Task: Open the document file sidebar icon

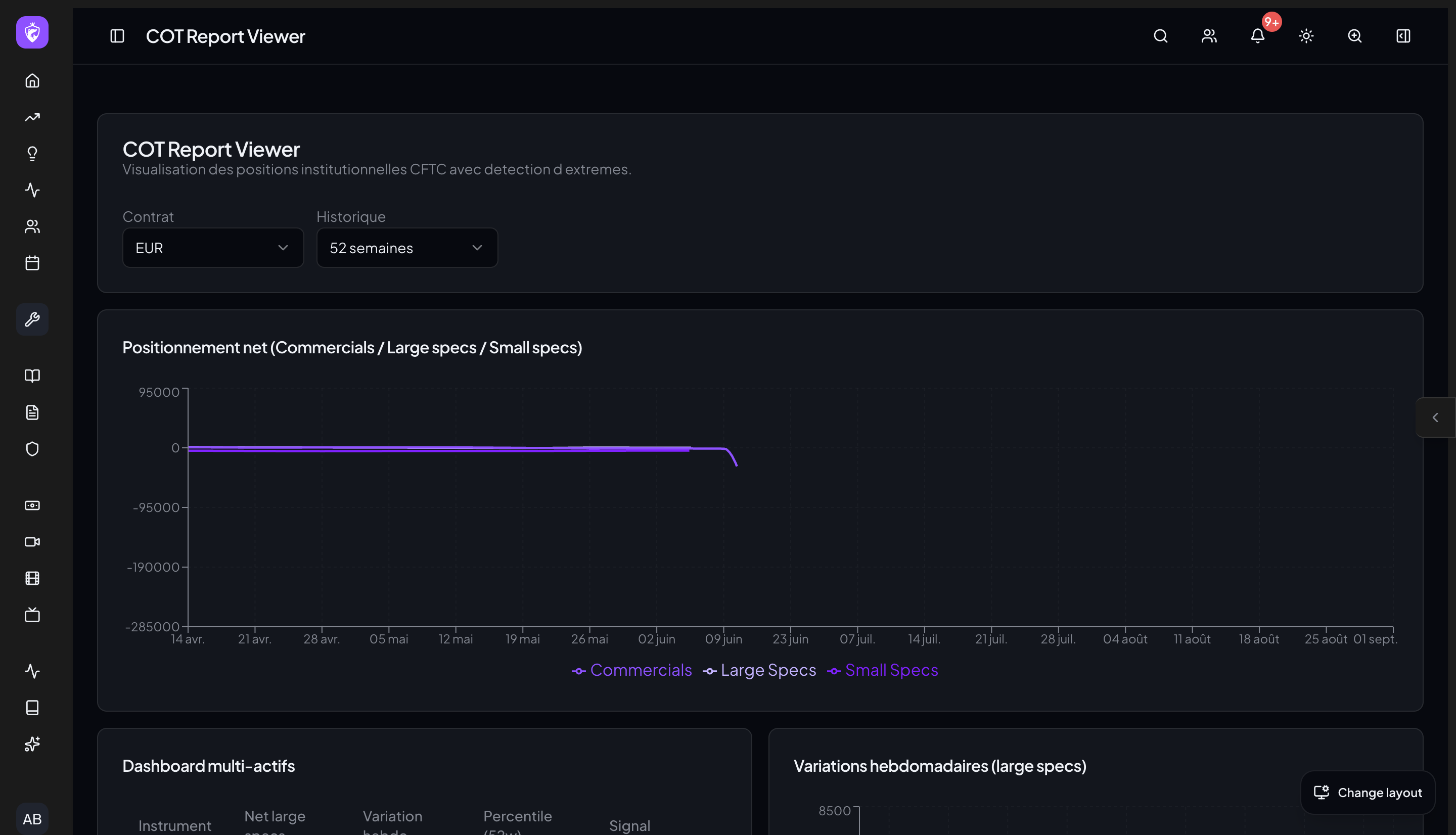Action: click(x=32, y=412)
